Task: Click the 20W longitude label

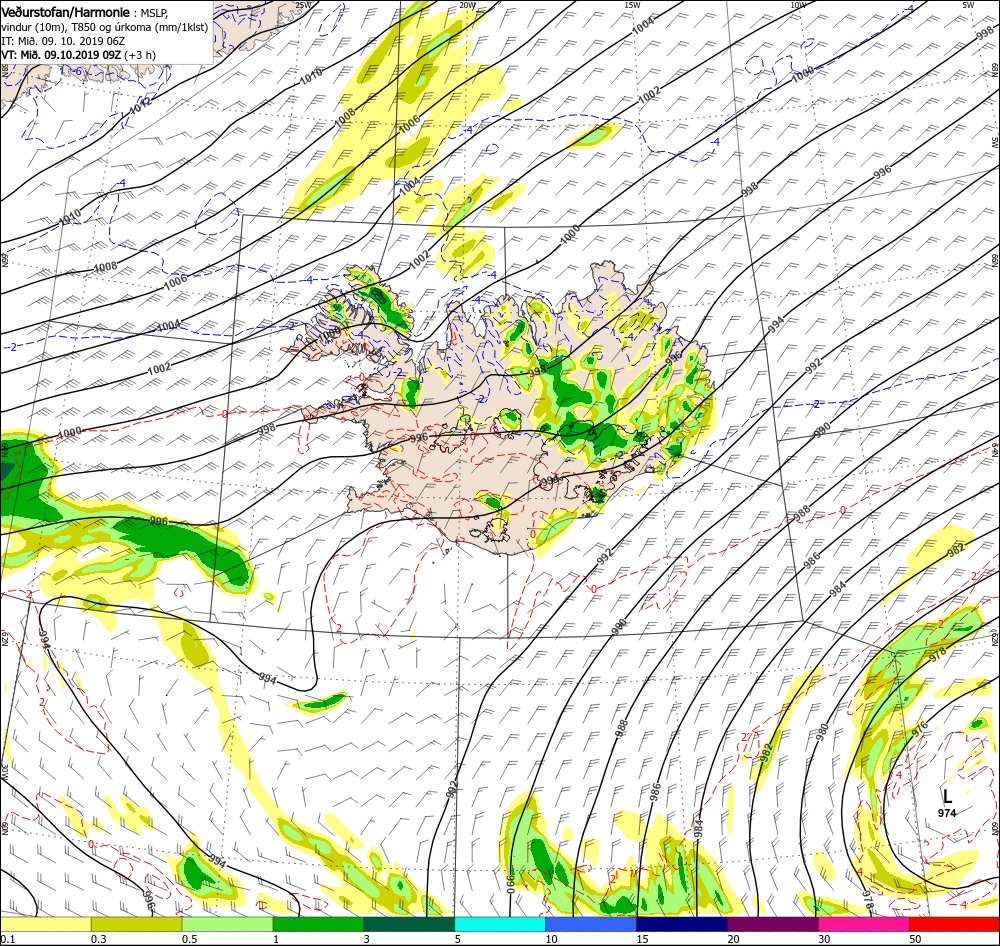Action: (467, 4)
